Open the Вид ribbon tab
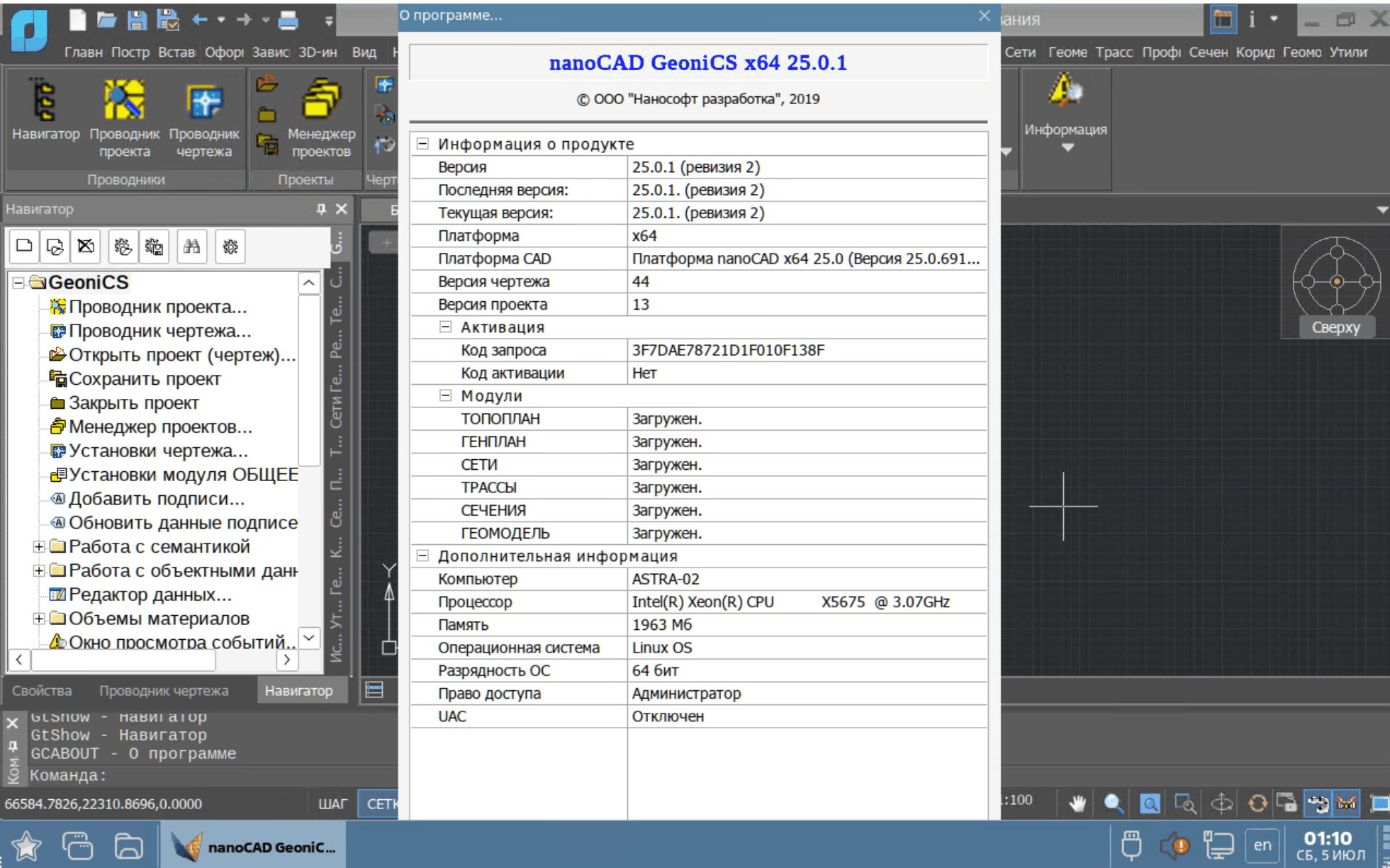 pyautogui.click(x=364, y=52)
